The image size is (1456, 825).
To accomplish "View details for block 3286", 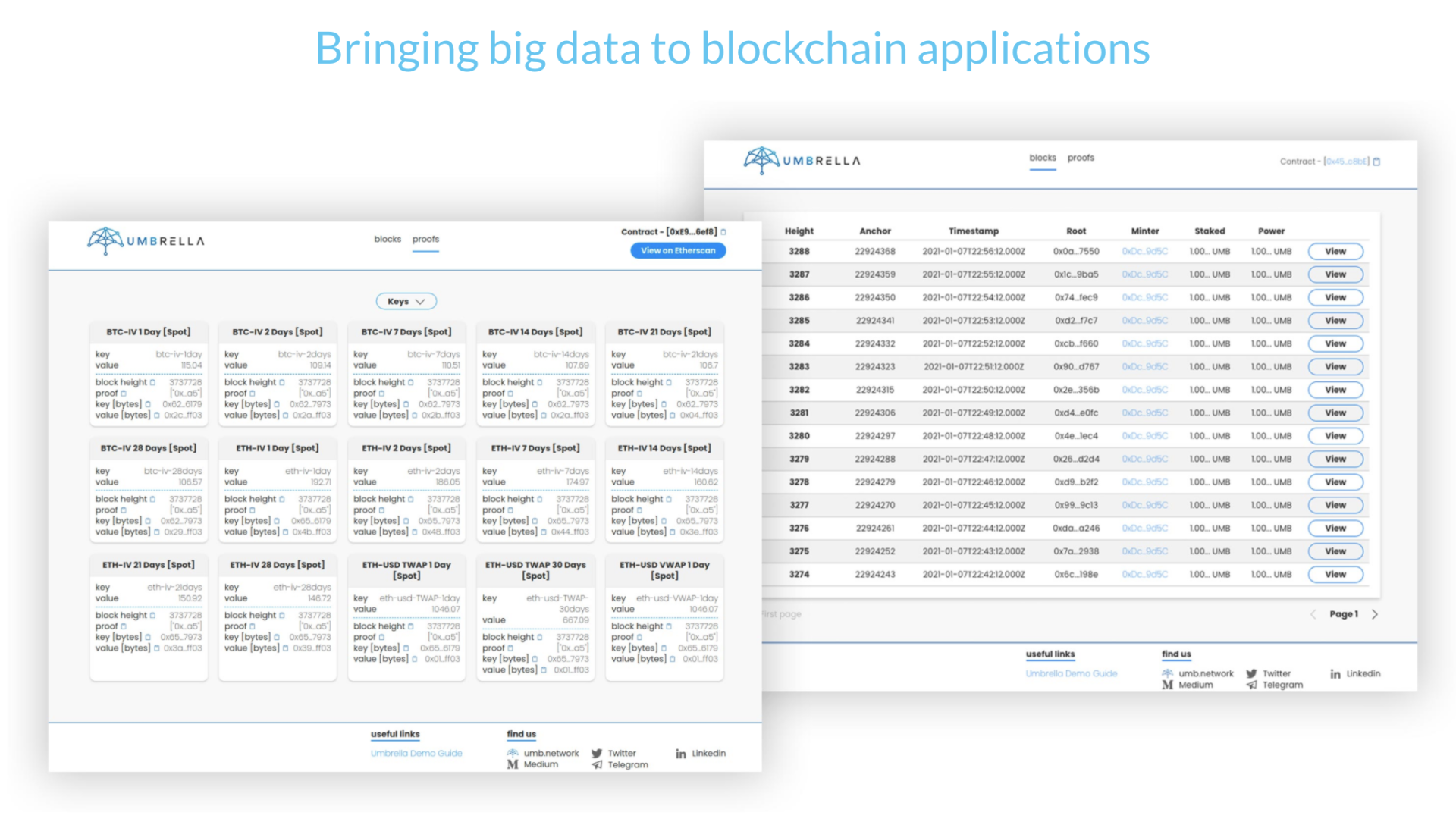I will (1335, 298).
